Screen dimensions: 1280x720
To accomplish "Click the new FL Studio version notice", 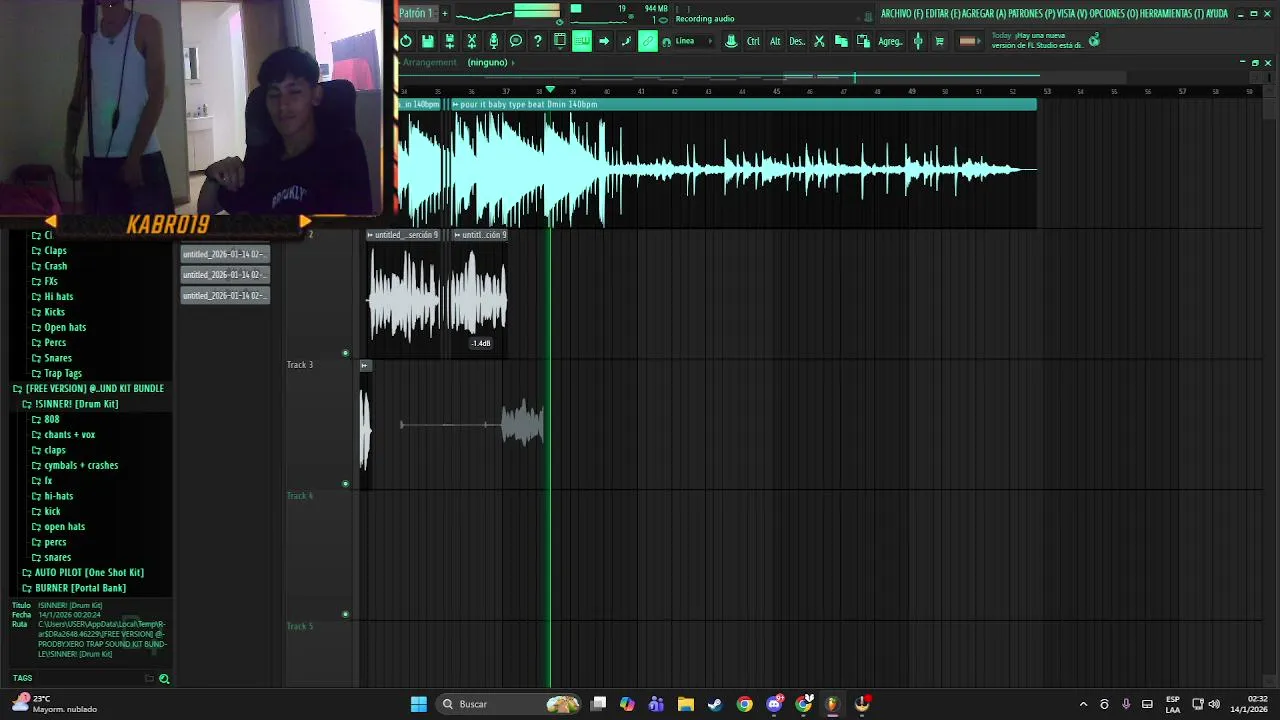I will pyautogui.click(x=1037, y=40).
